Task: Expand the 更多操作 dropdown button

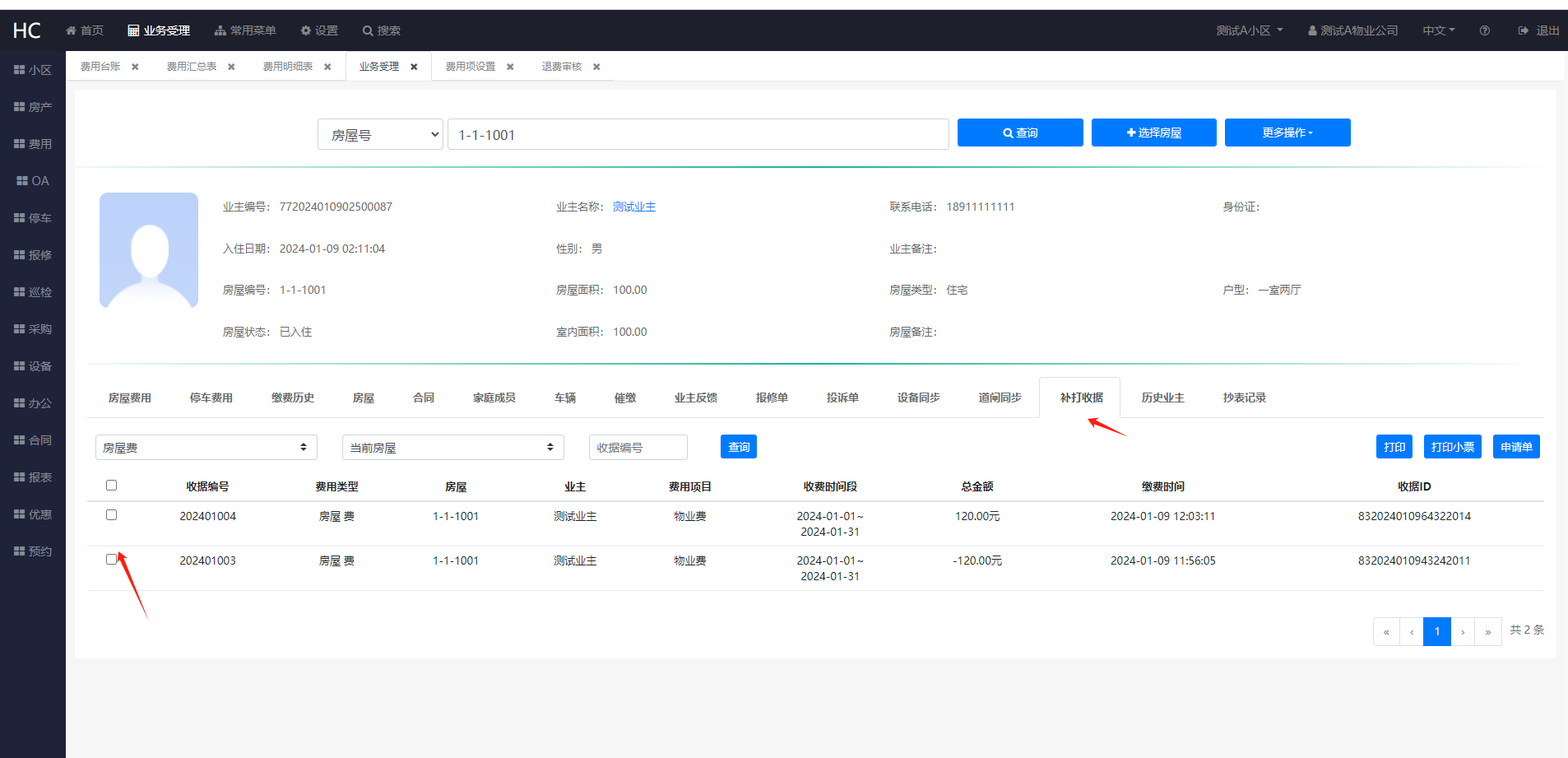Action: pos(1287,133)
